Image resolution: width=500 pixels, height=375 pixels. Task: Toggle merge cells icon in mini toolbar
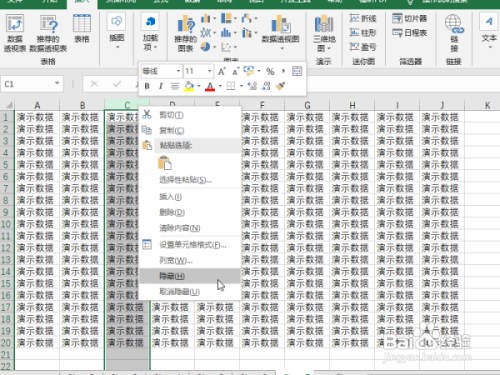tap(297, 71)
